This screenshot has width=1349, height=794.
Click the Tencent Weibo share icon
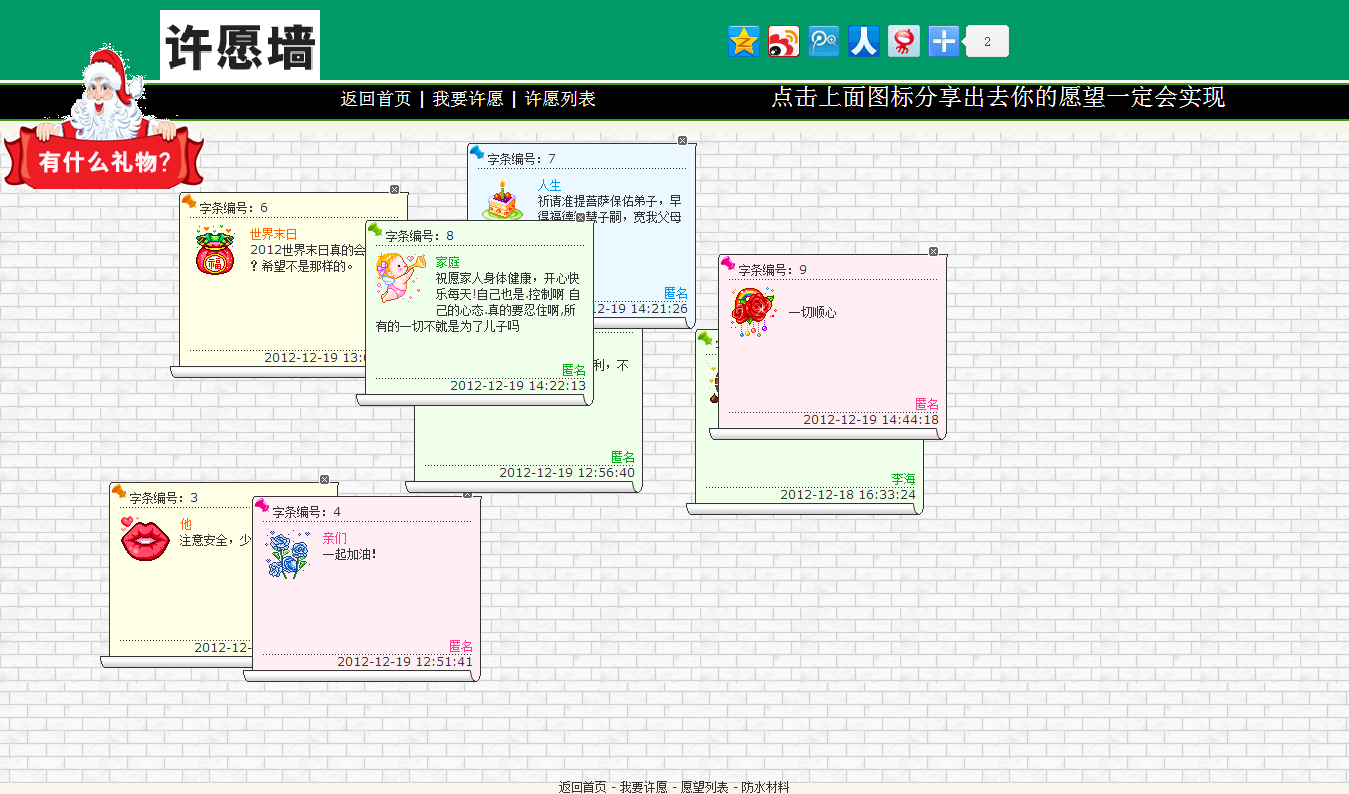tap(823, 41)
